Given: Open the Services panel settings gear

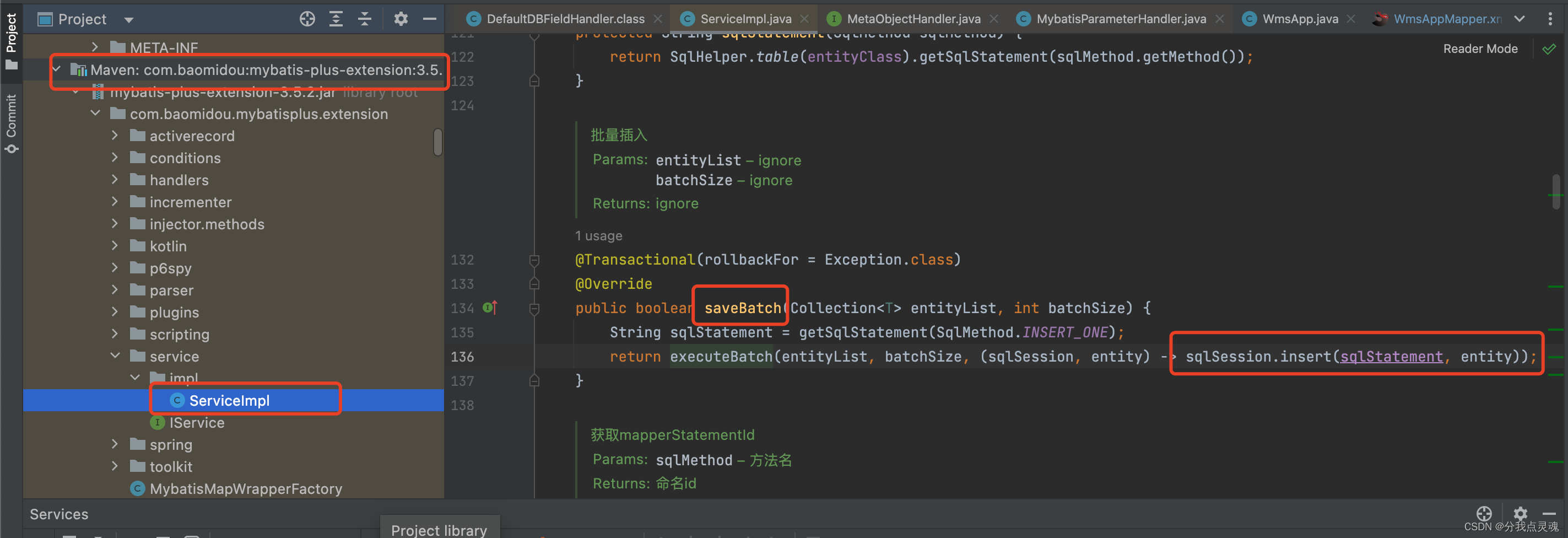Looking at the screenshot, I should tap(1520, 514).
